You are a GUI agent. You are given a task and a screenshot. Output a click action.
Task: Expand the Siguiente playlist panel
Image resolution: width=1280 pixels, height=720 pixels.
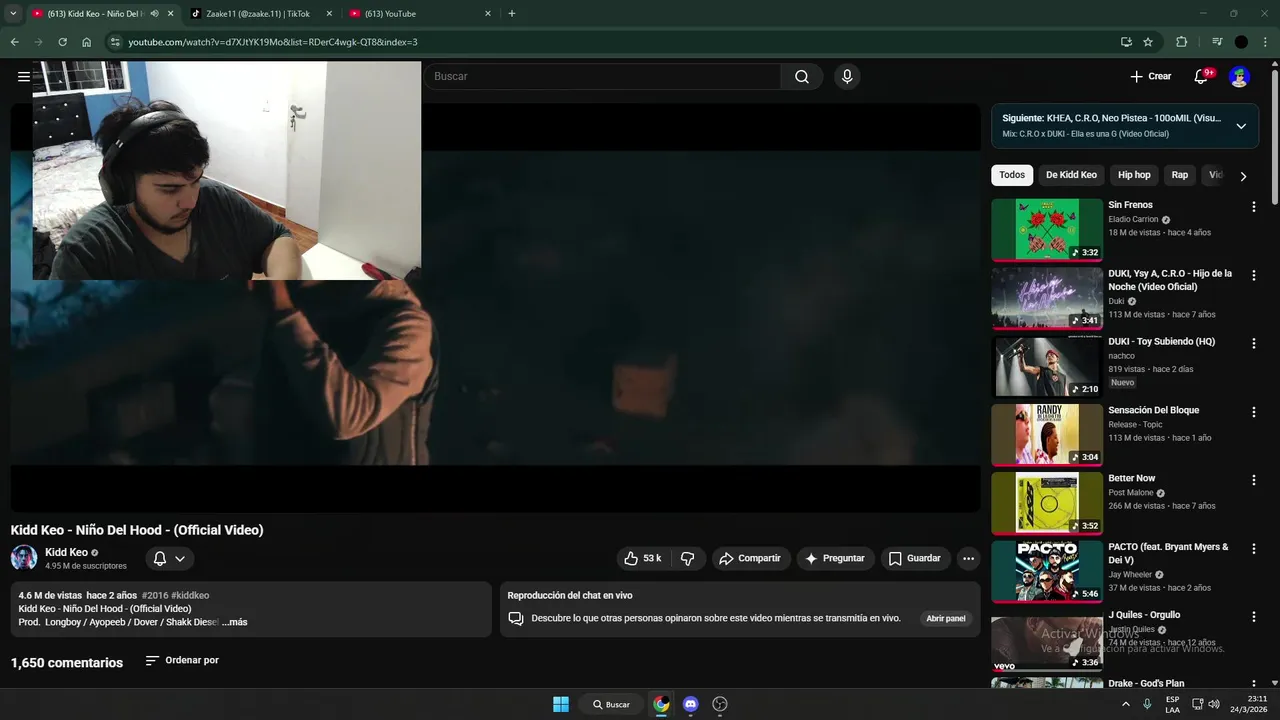pos(1241,126)
